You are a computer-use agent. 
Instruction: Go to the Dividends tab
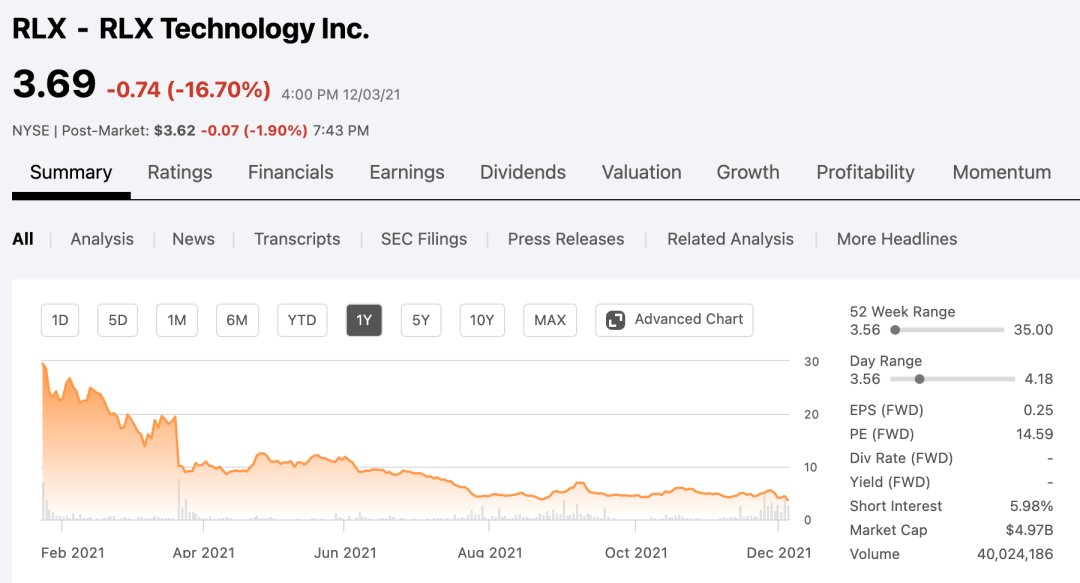pos(523,172)
